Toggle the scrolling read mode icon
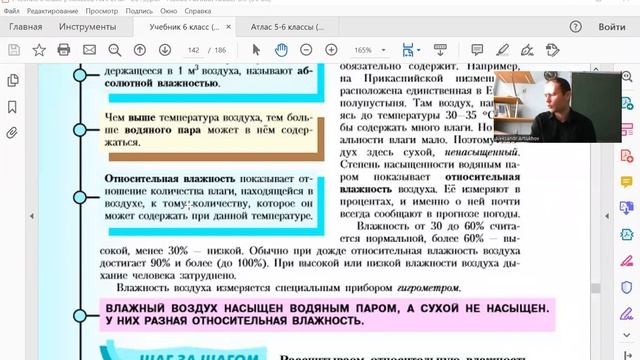The image size is (640, 360). 440,50
